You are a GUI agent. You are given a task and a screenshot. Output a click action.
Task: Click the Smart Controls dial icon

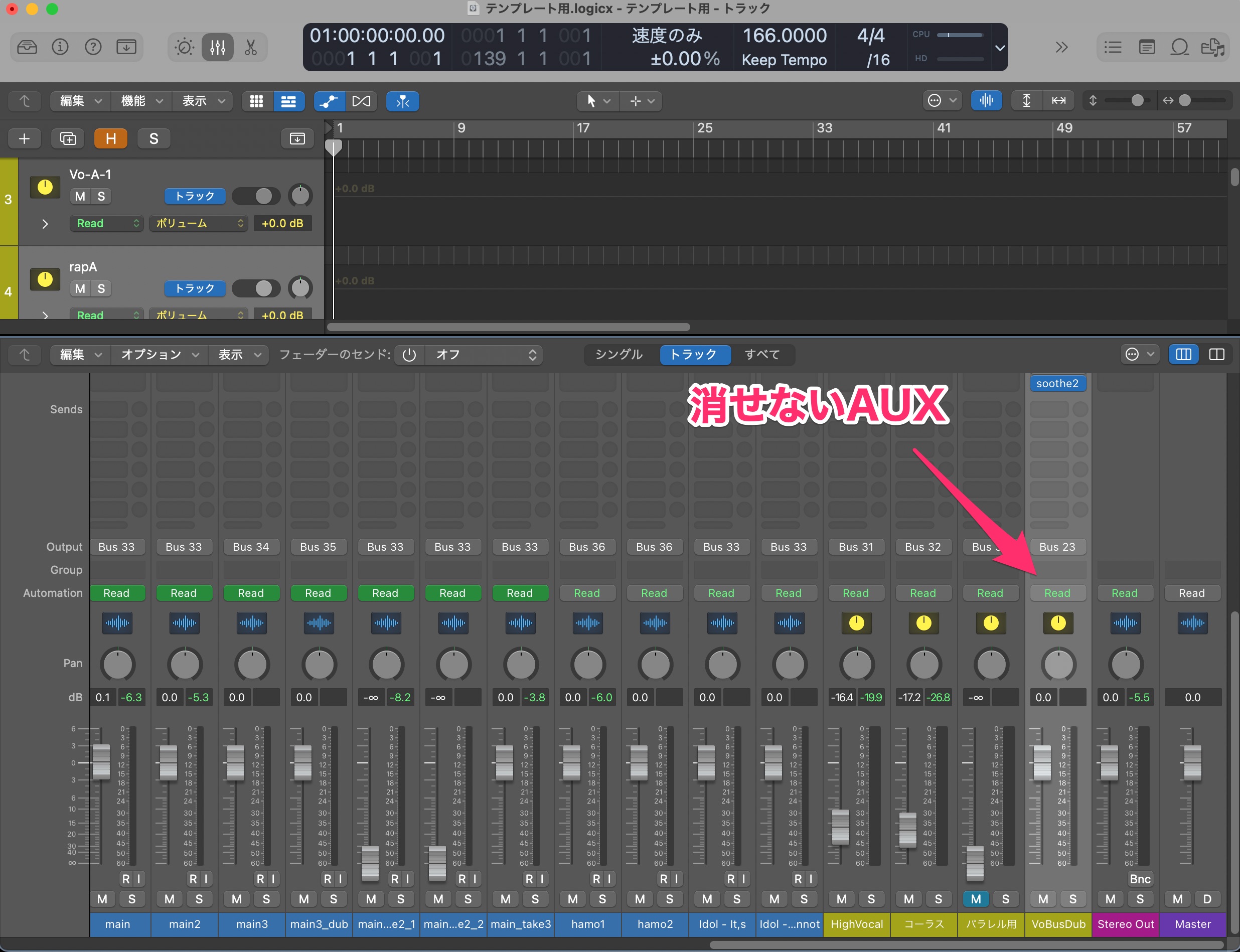tap(184, 47)
